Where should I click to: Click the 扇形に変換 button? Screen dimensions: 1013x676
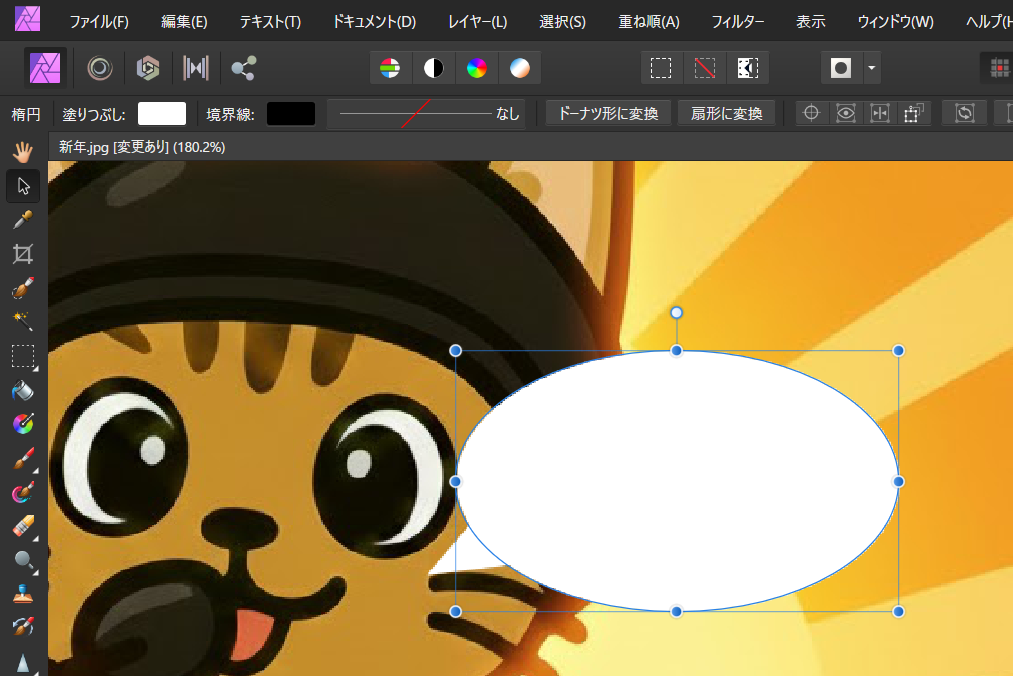[726, 113]
